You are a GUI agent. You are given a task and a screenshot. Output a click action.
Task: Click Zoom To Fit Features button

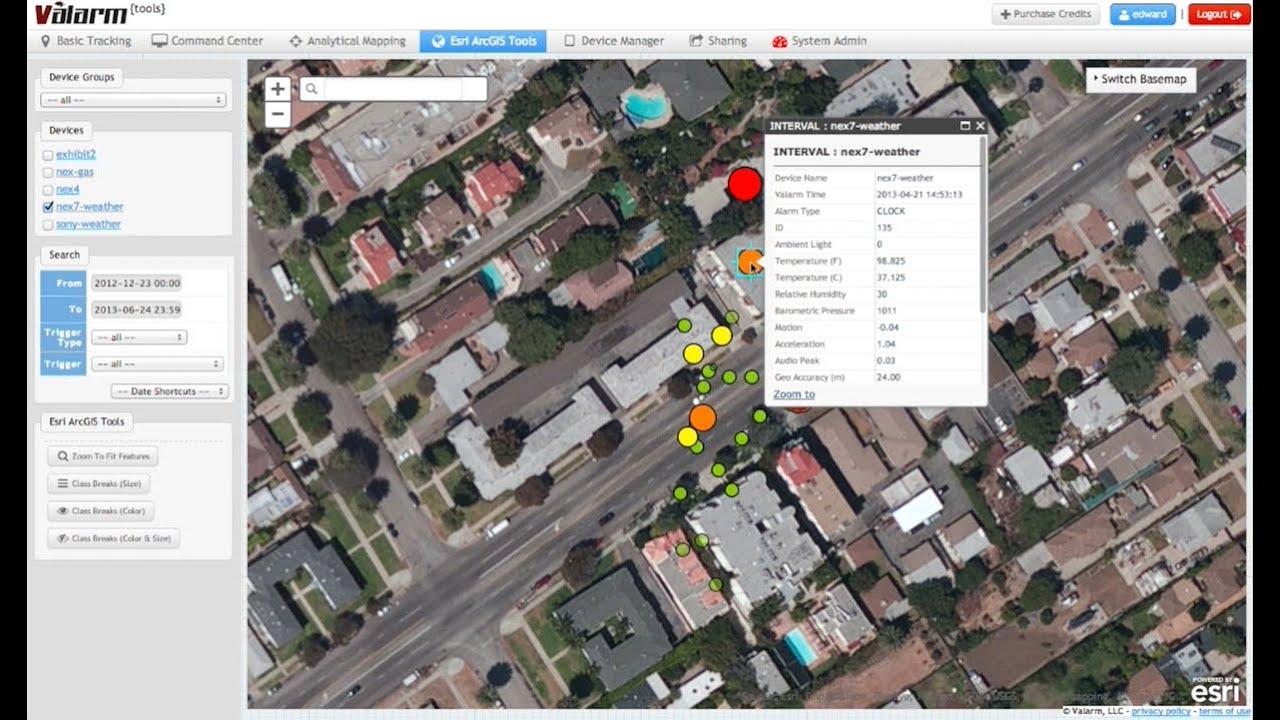[103, 456]
